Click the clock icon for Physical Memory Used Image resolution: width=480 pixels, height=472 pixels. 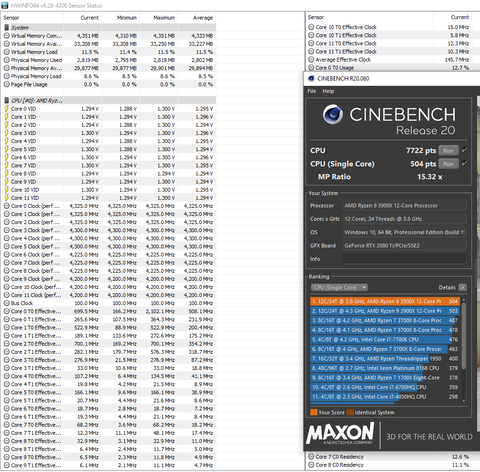pyautogui.click(x=6, y=60)
